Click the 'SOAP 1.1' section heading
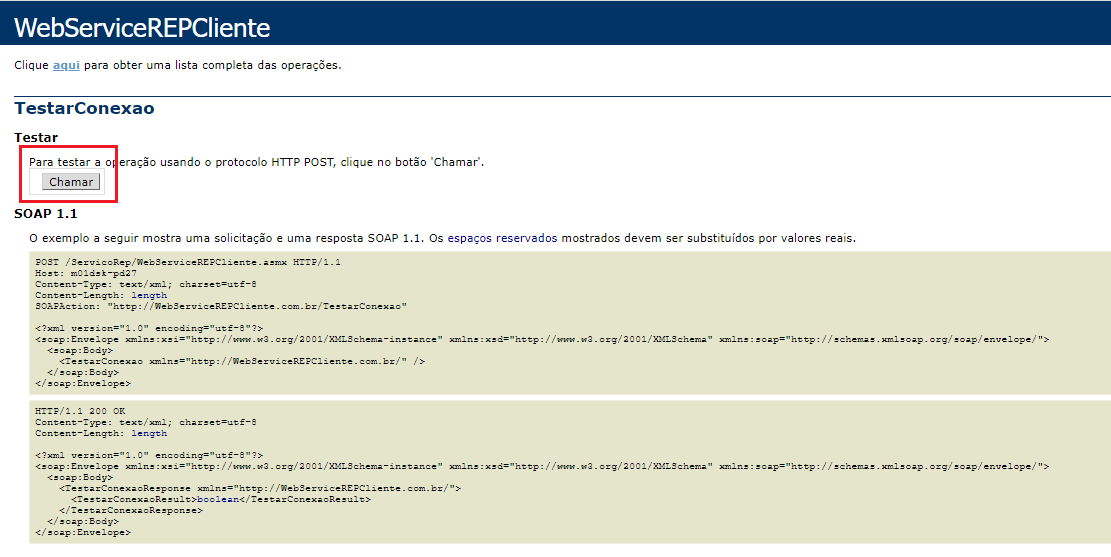The width and height of the screenshot is (1111, 557). (45, 213)
